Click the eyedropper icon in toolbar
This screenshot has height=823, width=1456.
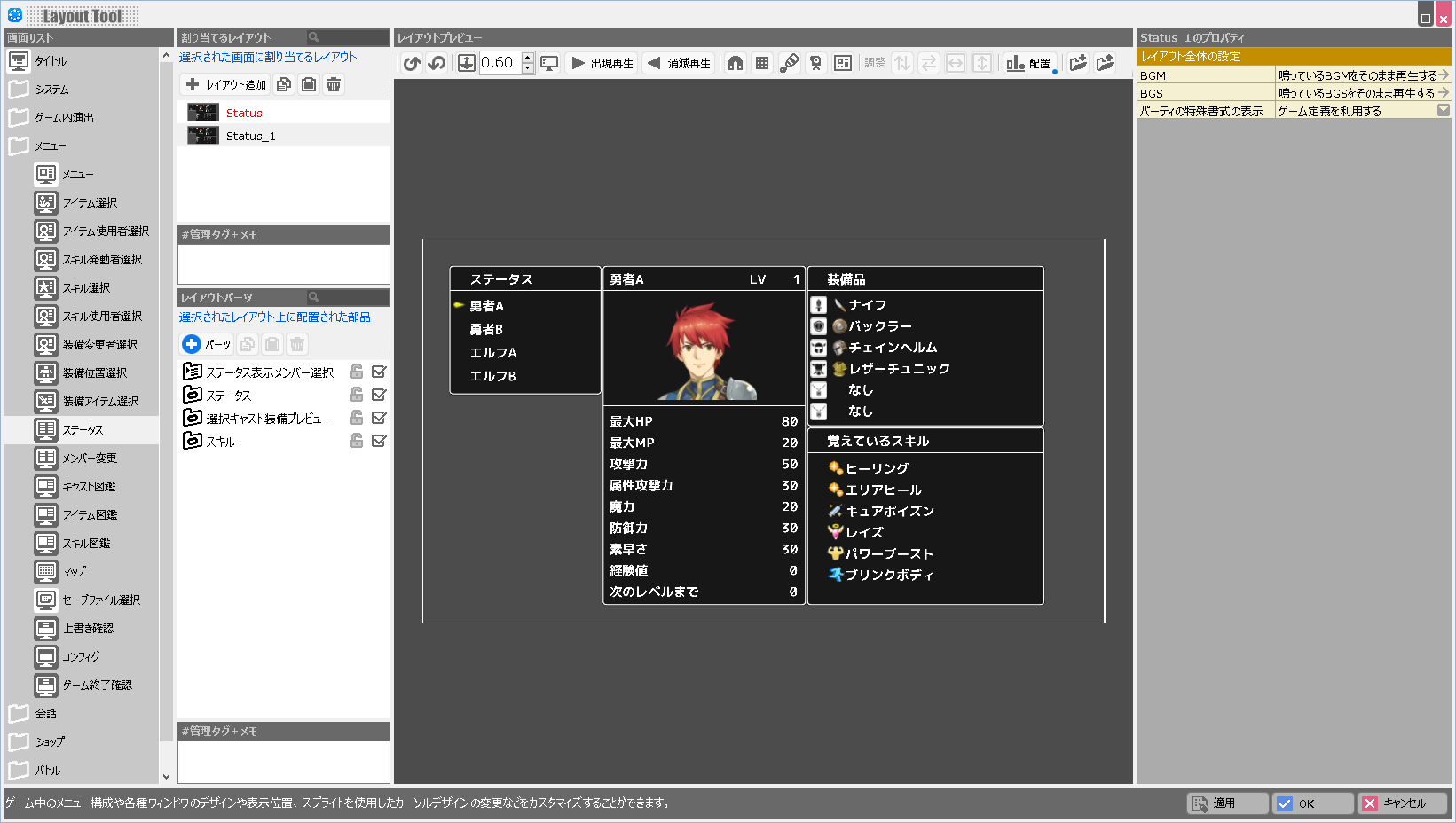789,63
